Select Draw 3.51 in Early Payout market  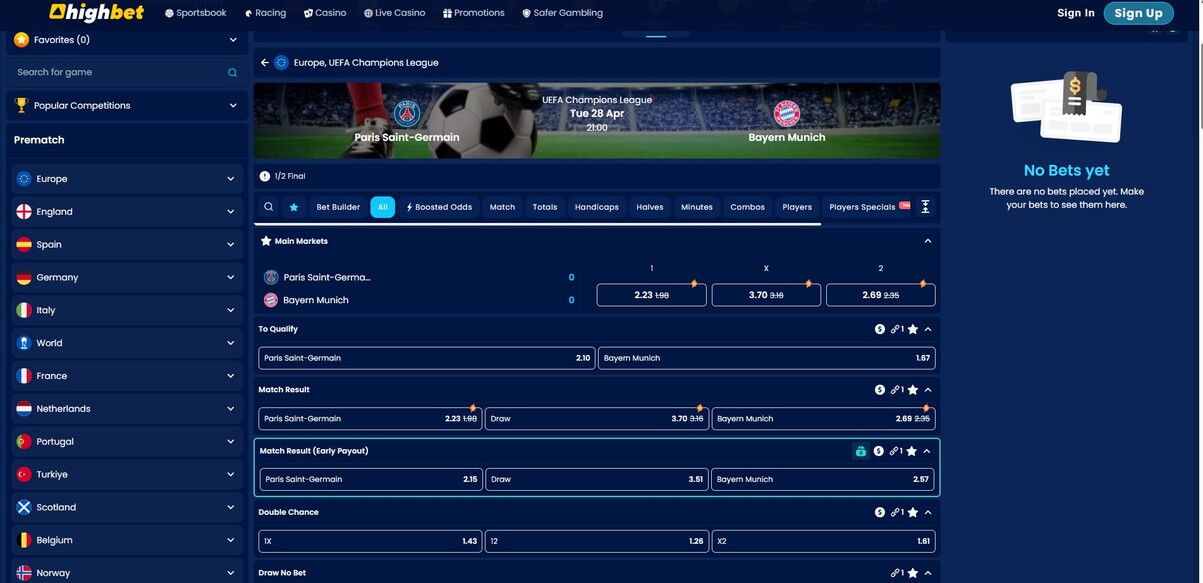(x=597, y=479)
